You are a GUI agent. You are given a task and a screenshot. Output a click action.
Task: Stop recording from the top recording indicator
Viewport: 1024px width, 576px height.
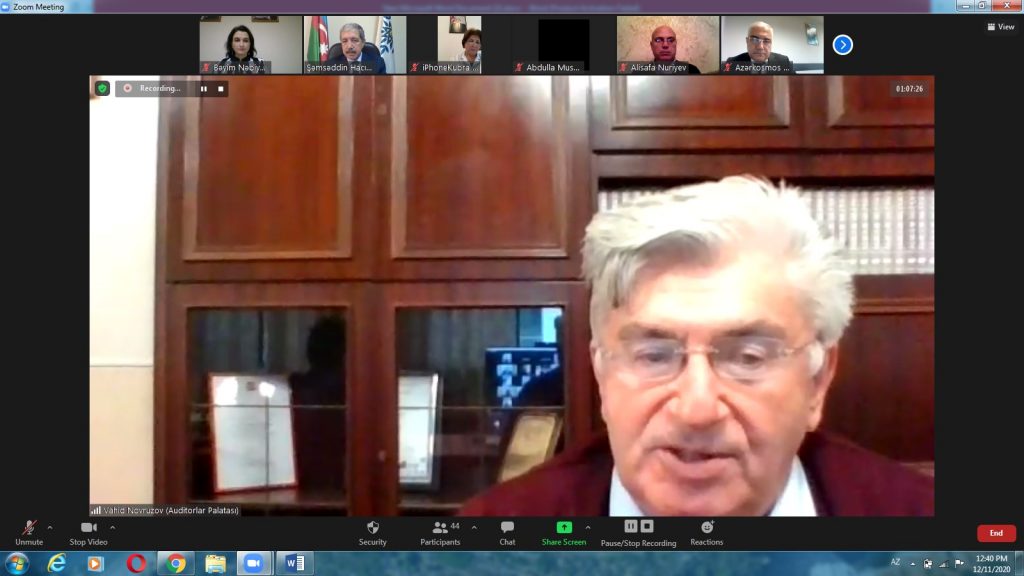221,88
